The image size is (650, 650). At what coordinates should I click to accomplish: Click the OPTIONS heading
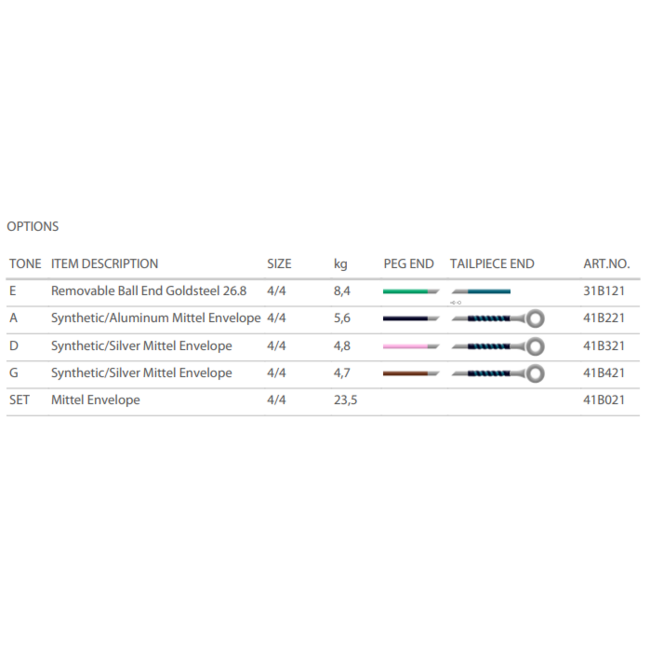click(x=33, y=227)
